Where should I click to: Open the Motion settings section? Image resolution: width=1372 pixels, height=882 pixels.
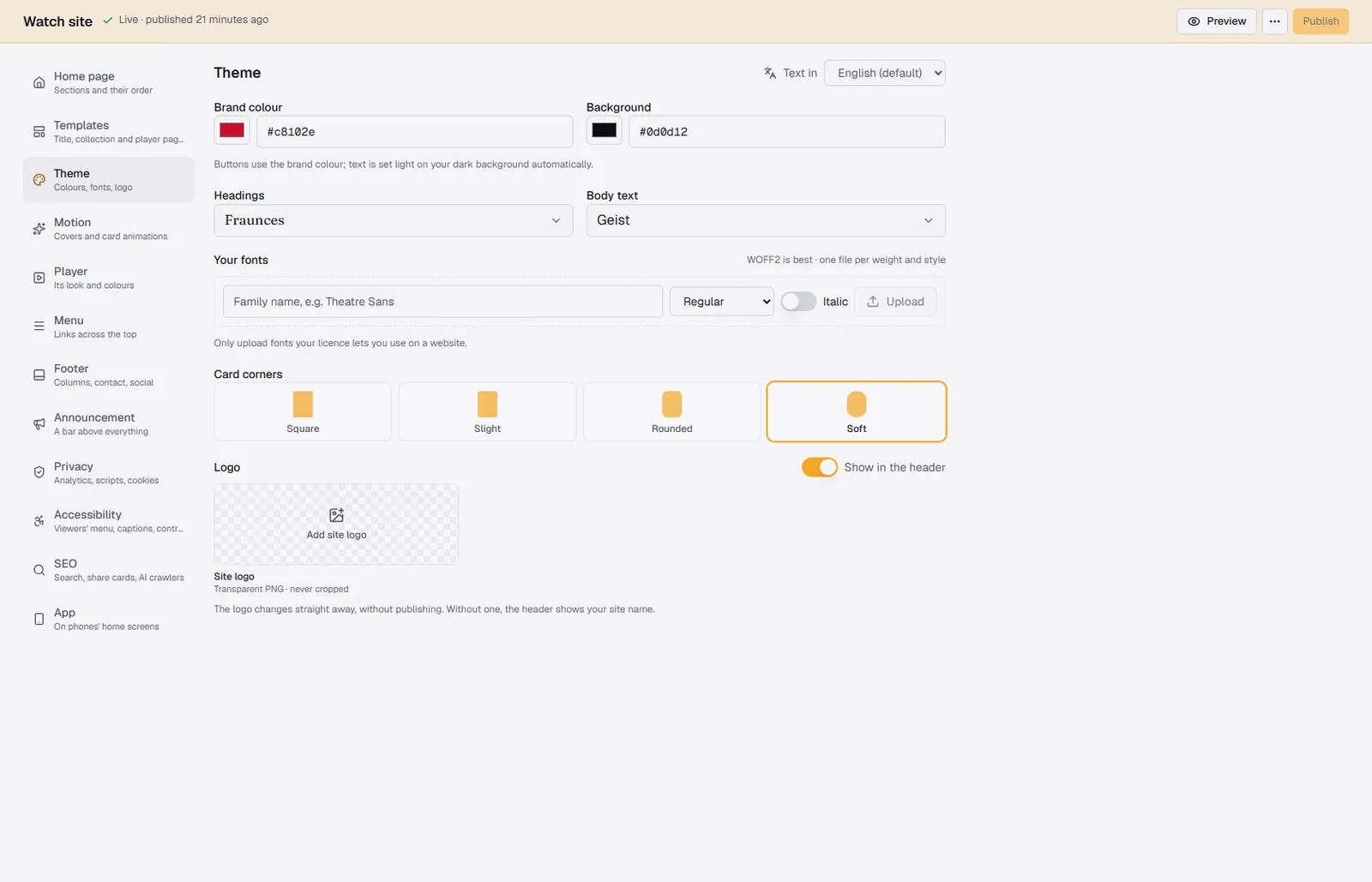coord(108,229)
